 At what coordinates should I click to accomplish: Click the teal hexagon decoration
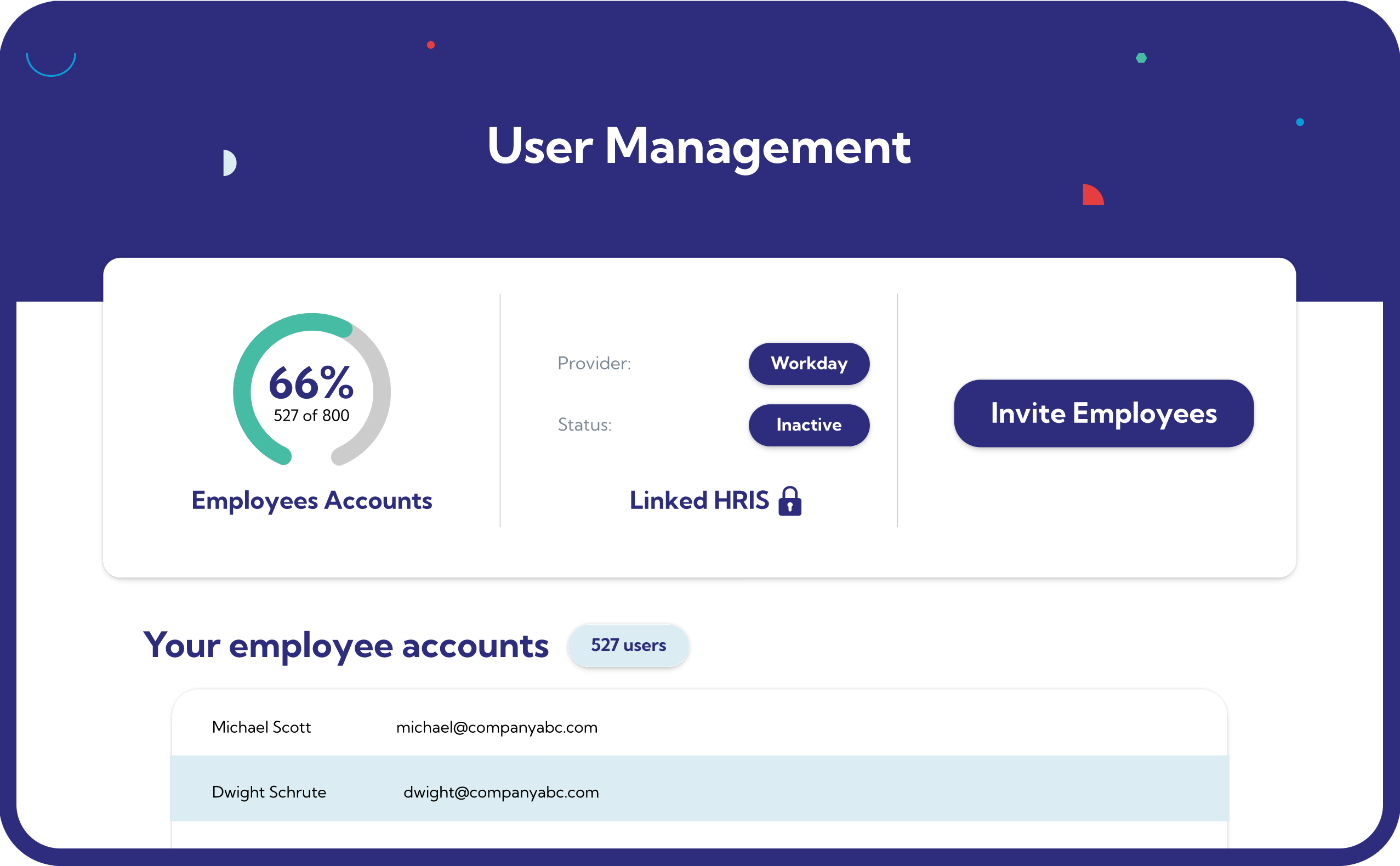click(1141, 58)
